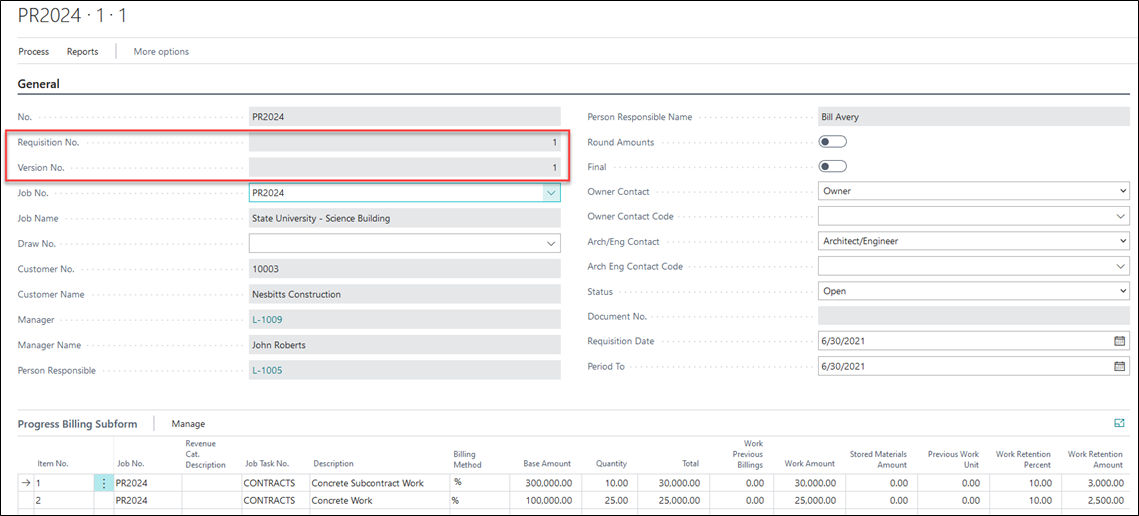This screenshot has width=1139, height=516.
Task: Open the Reports menu
Action: tap(82, 51)
